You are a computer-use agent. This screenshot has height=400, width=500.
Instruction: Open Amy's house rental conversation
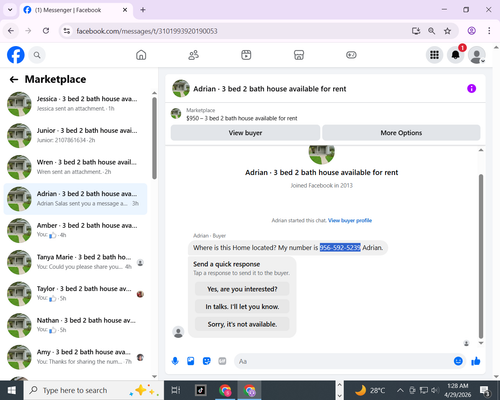click(x=75, y=357)
